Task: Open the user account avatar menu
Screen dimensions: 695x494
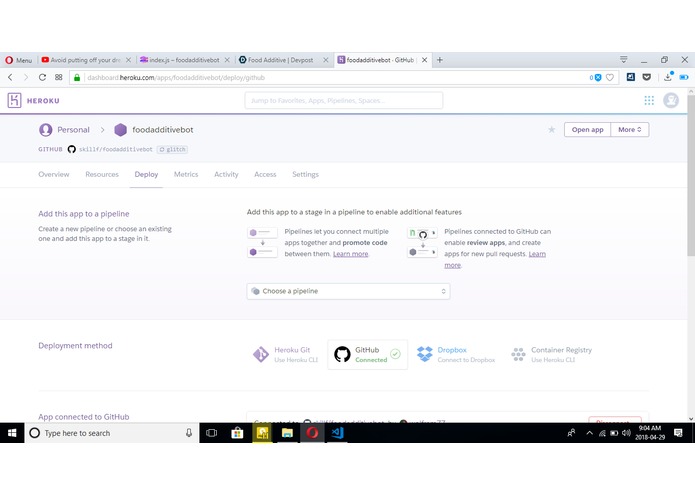Action: point(671,101)
